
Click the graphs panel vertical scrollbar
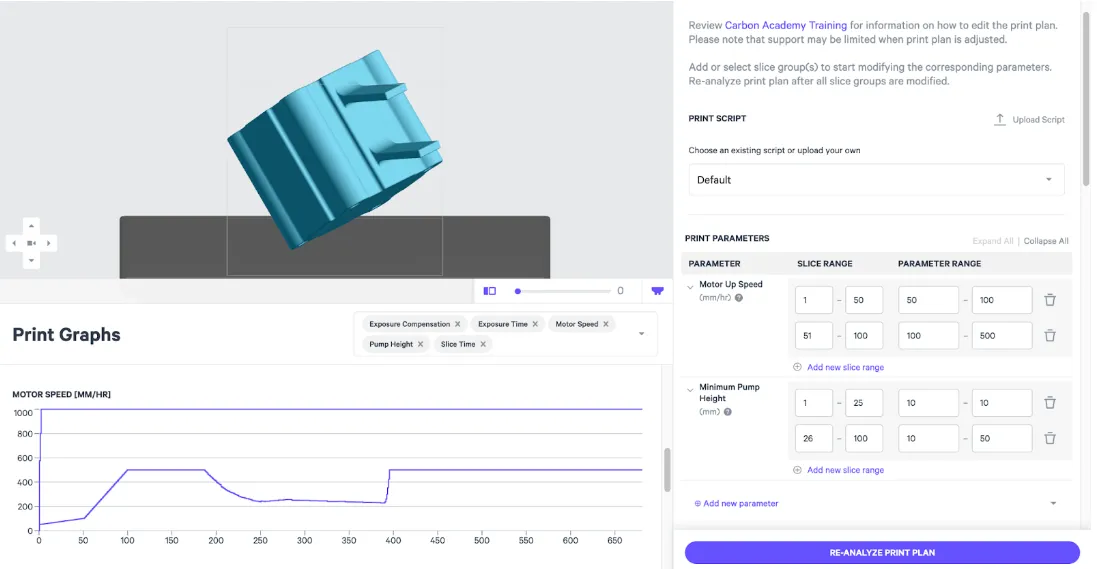(667, 470)
